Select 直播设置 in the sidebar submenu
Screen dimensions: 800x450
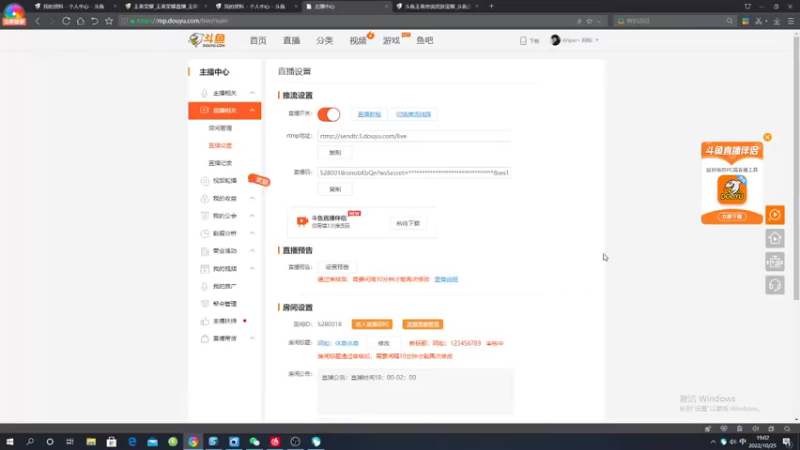220,145
